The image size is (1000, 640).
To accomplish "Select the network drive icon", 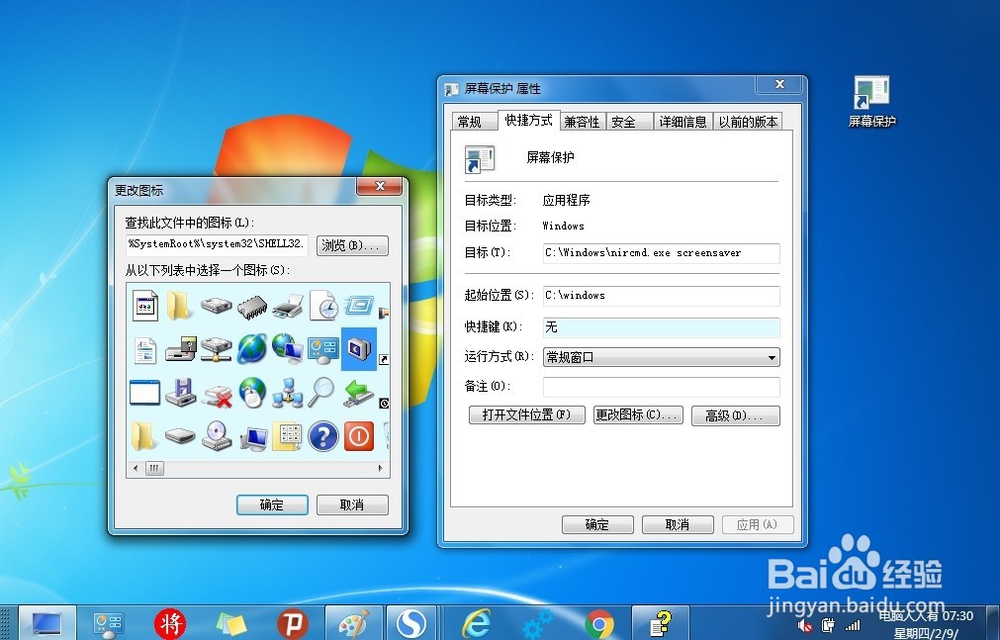I will coord(216,349).
